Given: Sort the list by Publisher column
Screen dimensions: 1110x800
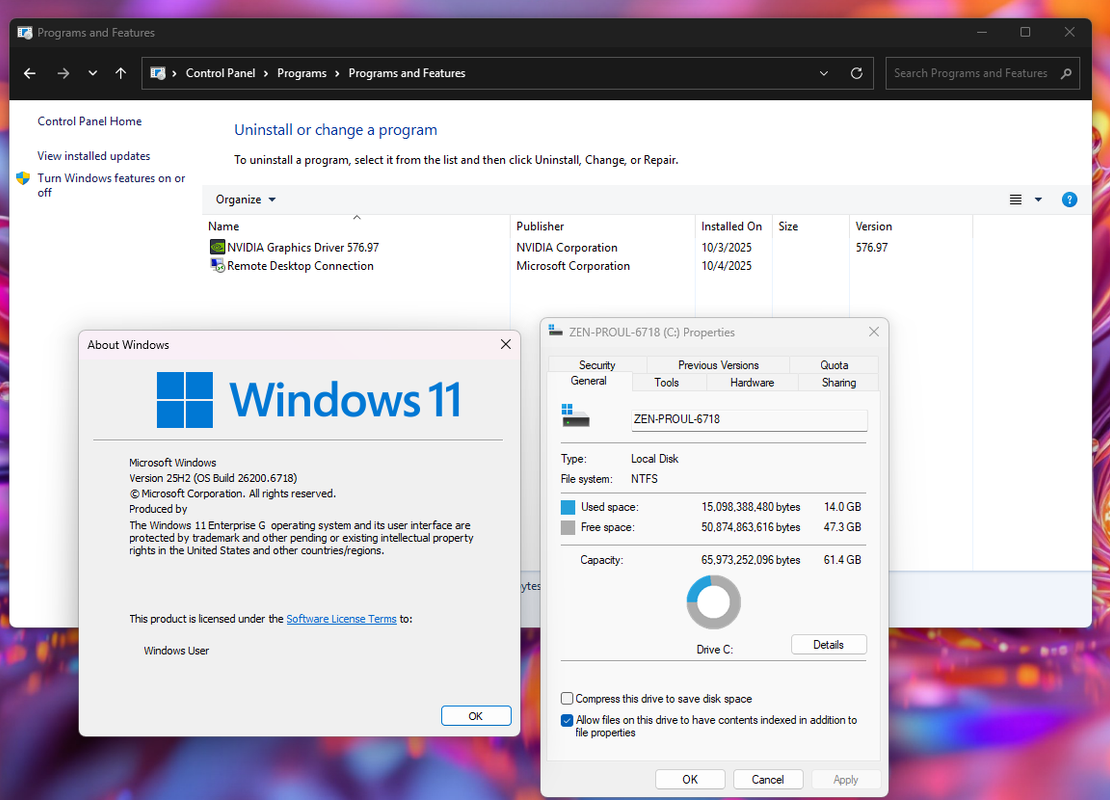Looking at the screenshot, I should [602, 226].
